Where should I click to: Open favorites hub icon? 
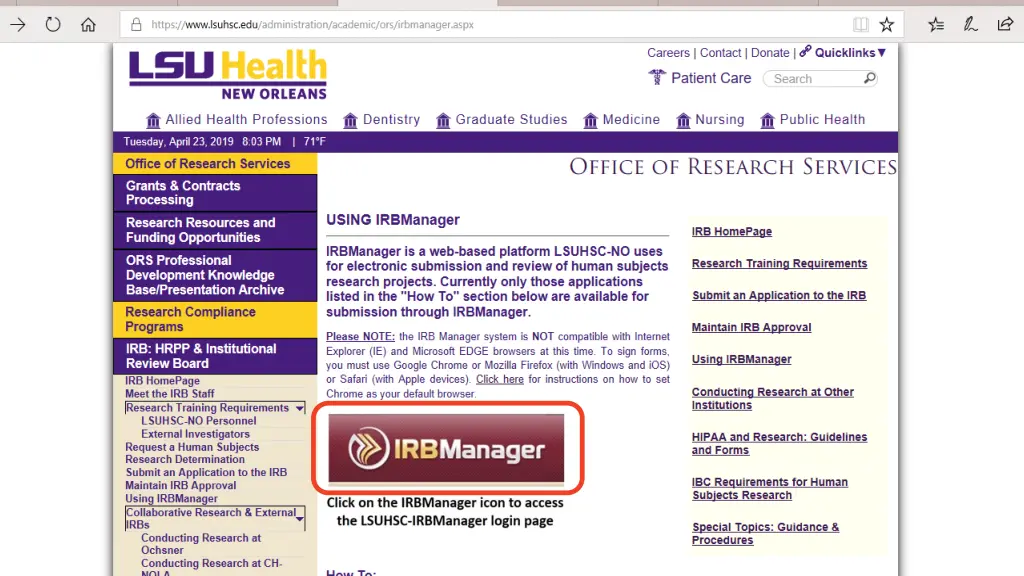click(x=936, y=25)
